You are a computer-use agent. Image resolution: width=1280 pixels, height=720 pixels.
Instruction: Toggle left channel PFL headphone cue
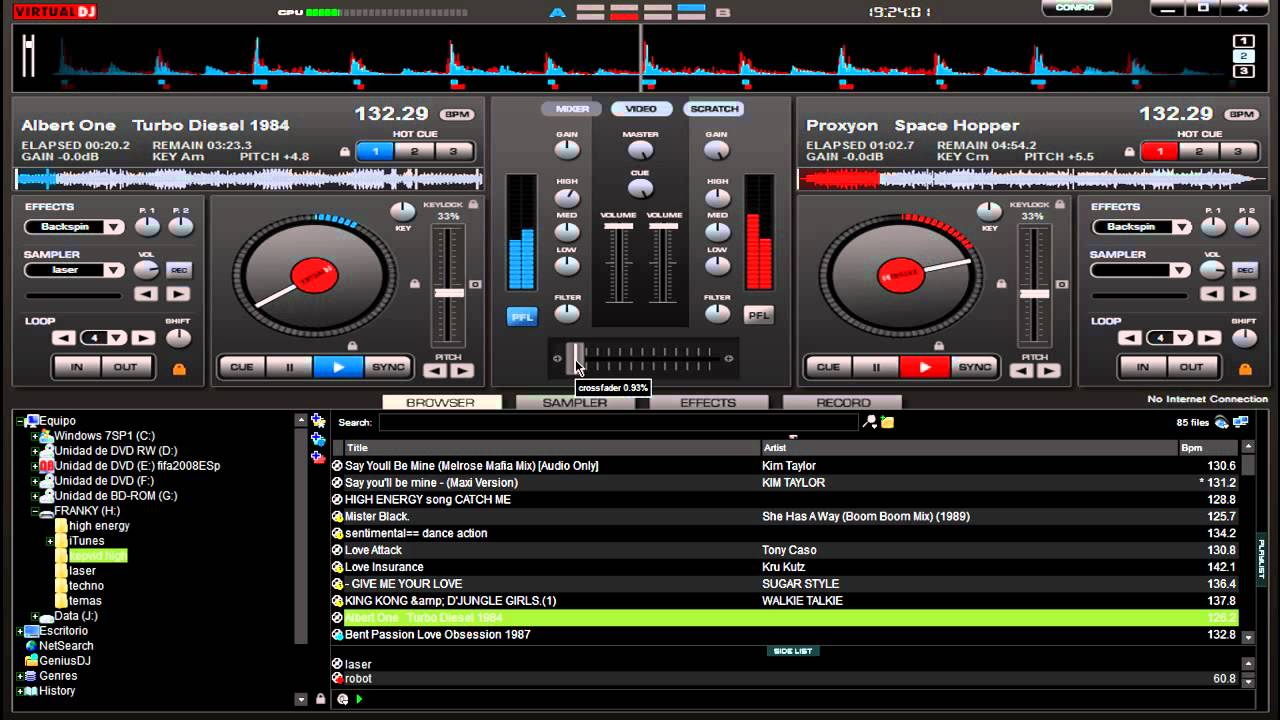[522, 316]
